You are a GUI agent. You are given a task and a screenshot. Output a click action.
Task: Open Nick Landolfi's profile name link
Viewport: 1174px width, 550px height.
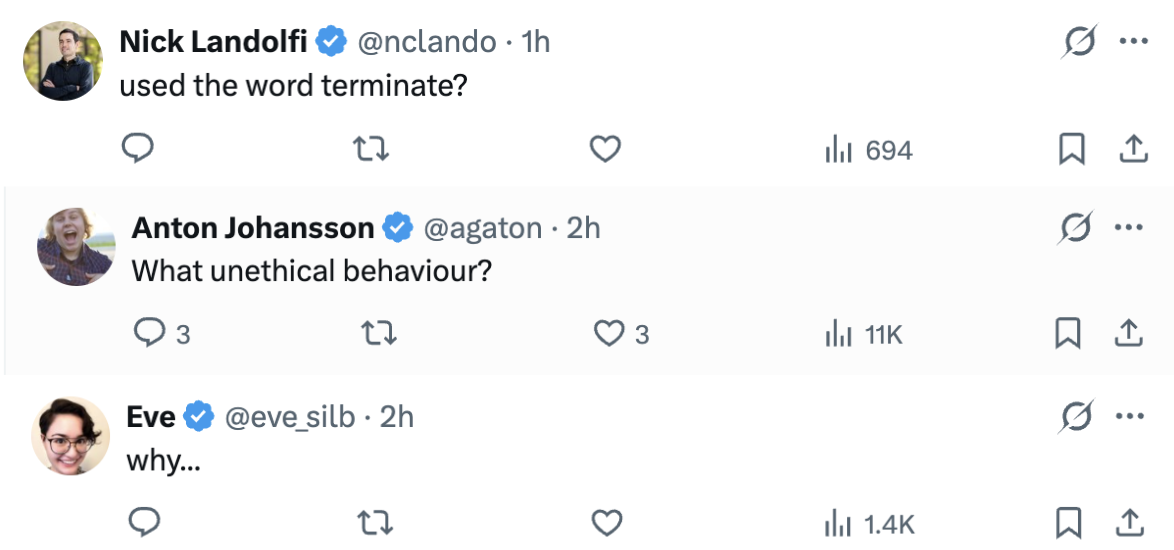coord(213,41)
